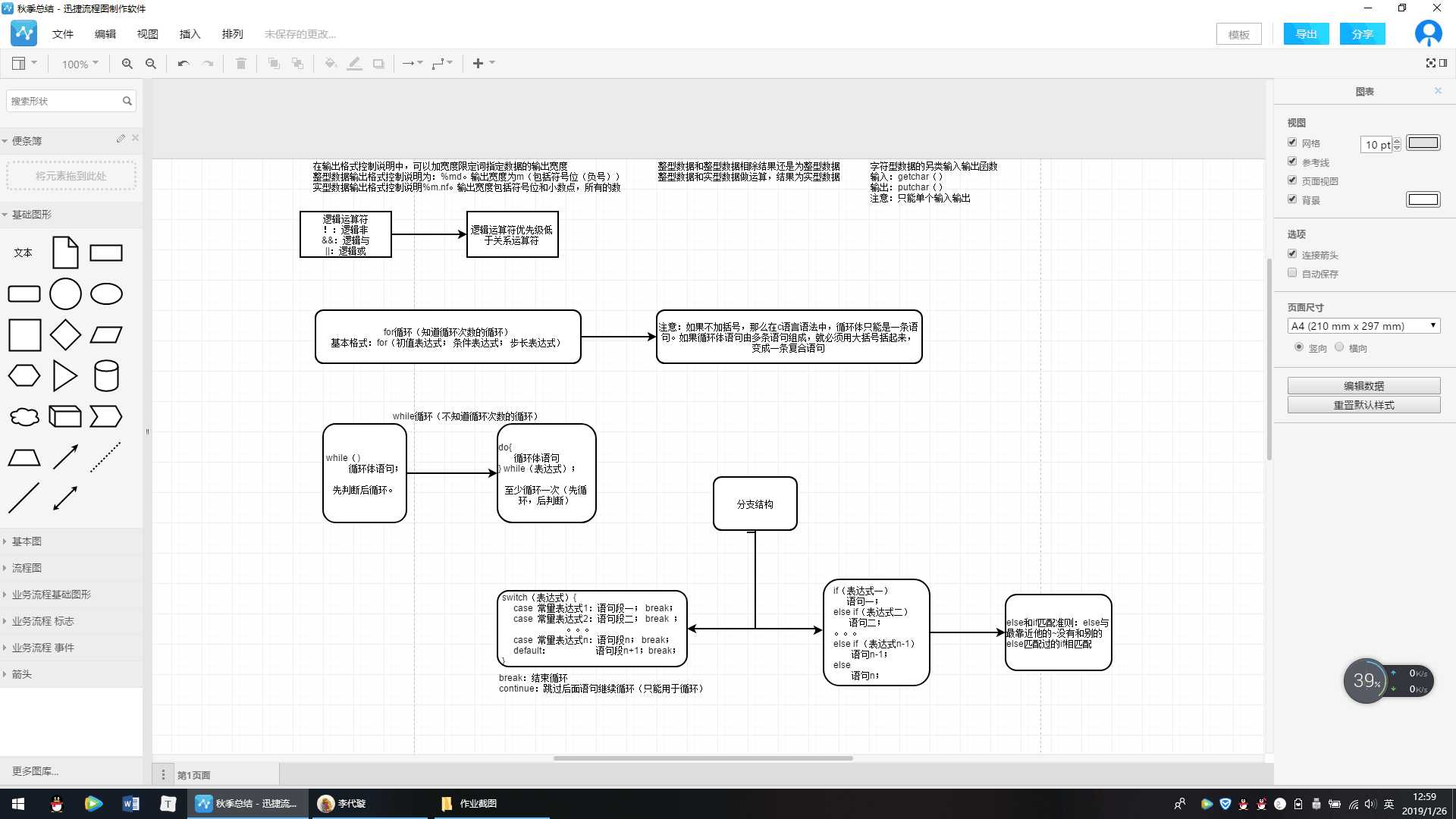
Task: Click the line color pencil icon
Action: click(x=354, y=64)
